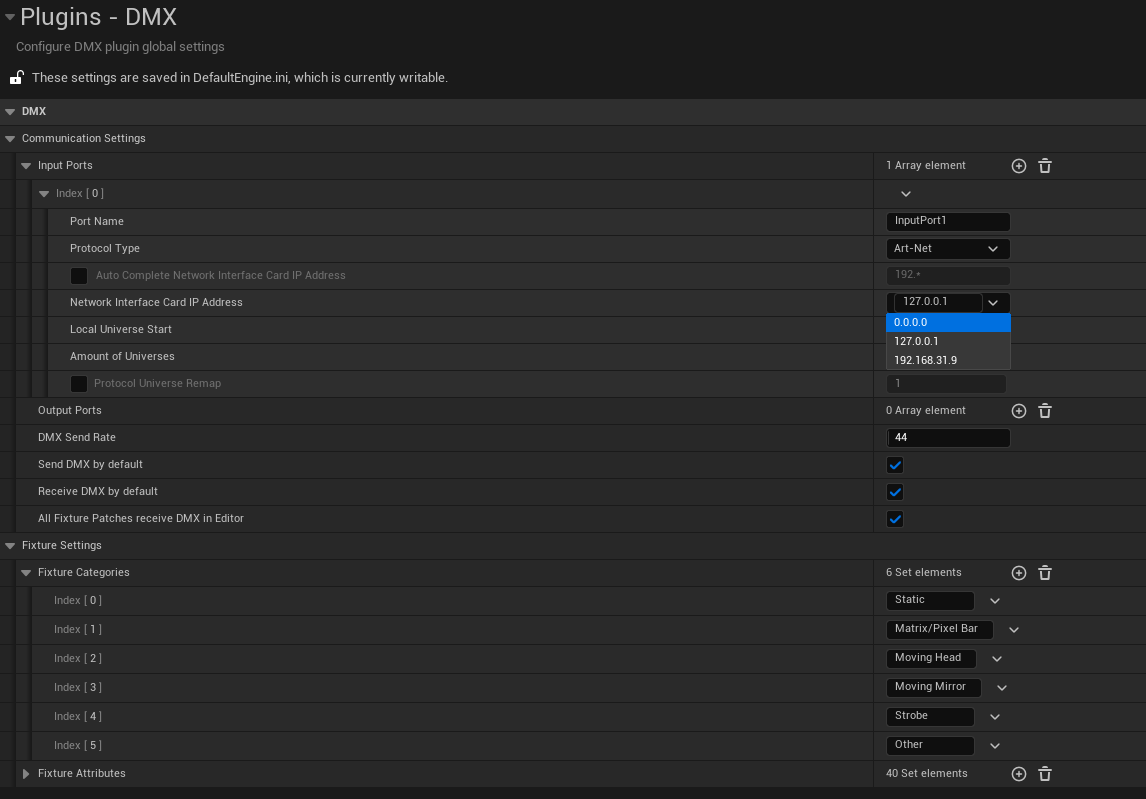
Task: Add an element to Input Ports array
Action: [x=1018, y=166]
